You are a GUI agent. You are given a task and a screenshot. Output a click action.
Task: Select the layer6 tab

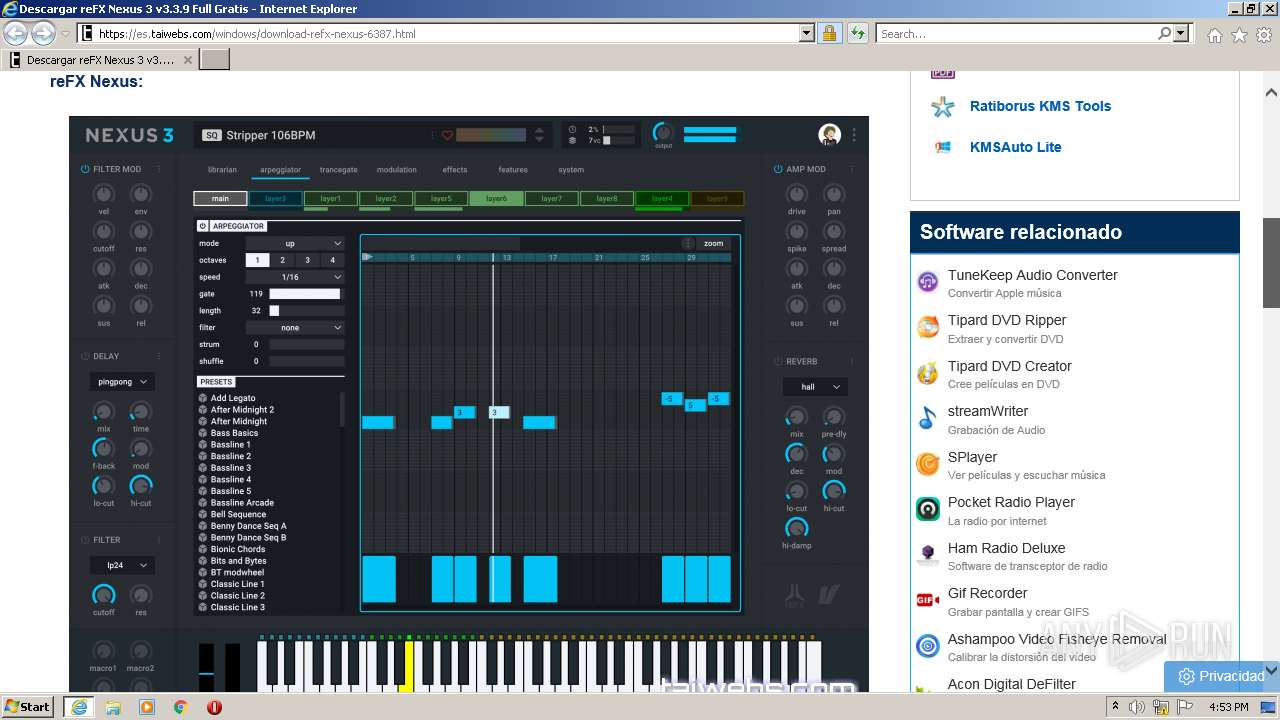(x=497, y=199)
